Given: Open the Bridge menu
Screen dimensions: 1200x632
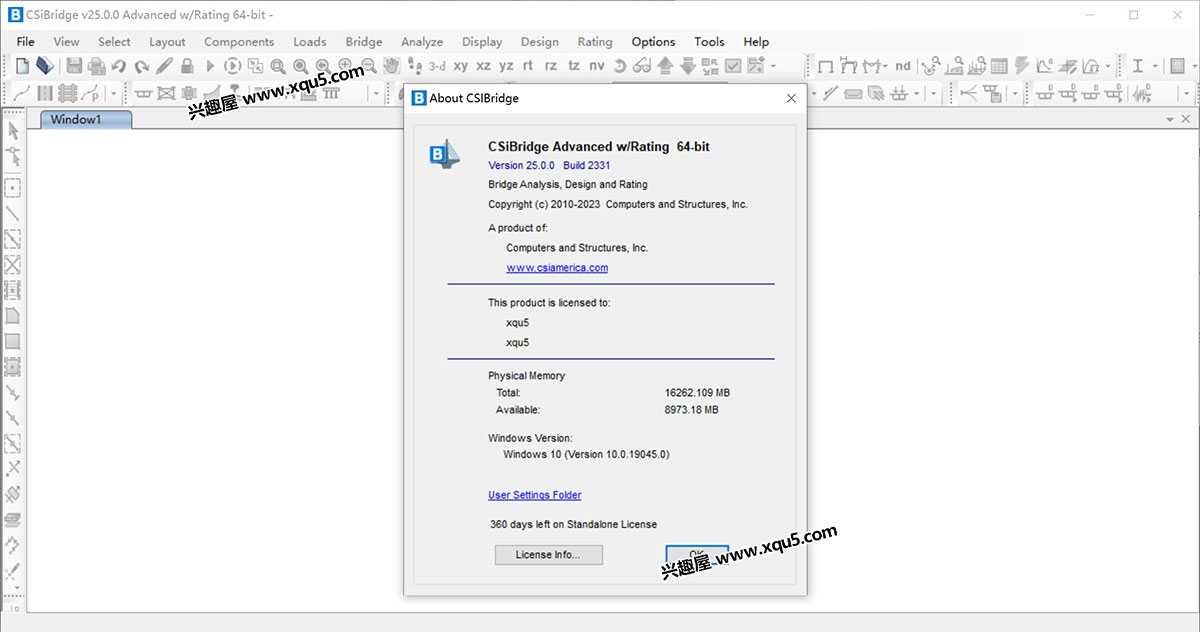Looking at the screenshot, I should [x=364, y=42].
